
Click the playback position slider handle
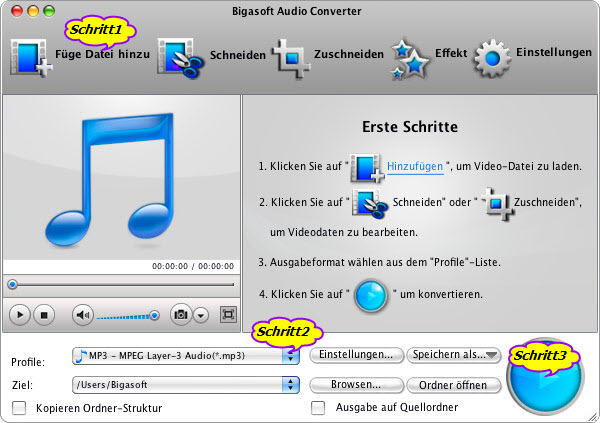pos(13,284)
